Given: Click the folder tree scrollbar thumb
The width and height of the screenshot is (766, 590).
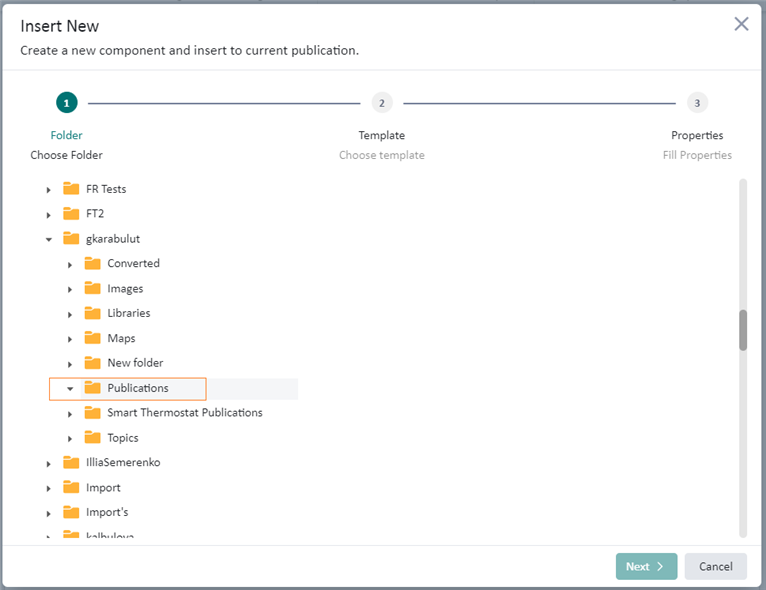Looking at the screenshot, I should point(743,330).
